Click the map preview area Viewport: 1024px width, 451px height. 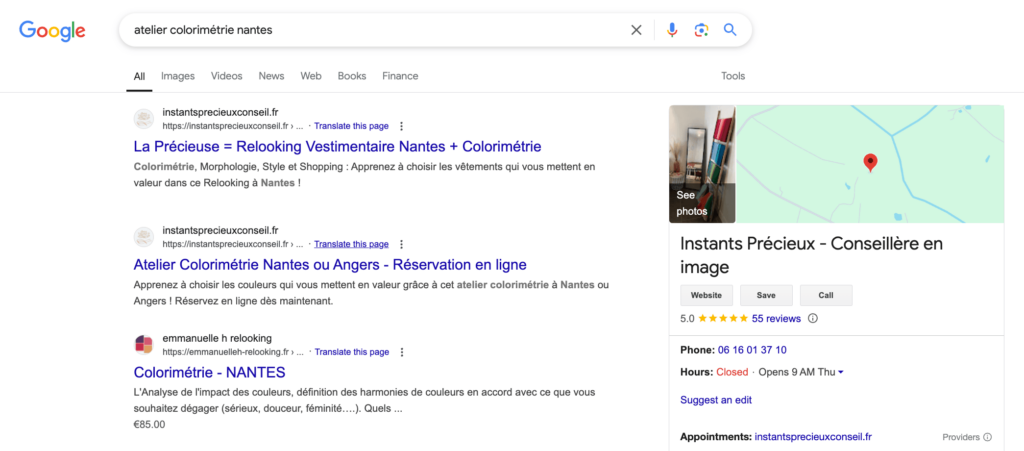(870, 164)
